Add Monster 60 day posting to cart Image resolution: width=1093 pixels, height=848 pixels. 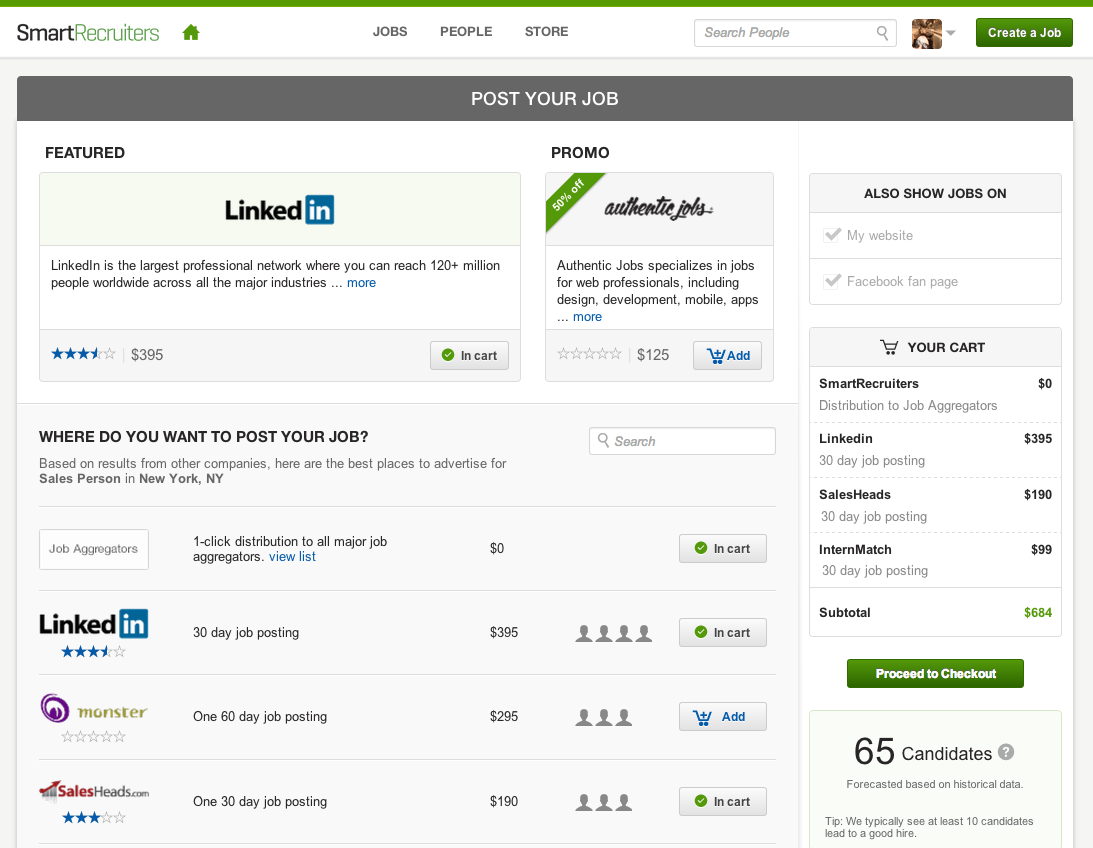pyautogui.click(x=723, y=716)
